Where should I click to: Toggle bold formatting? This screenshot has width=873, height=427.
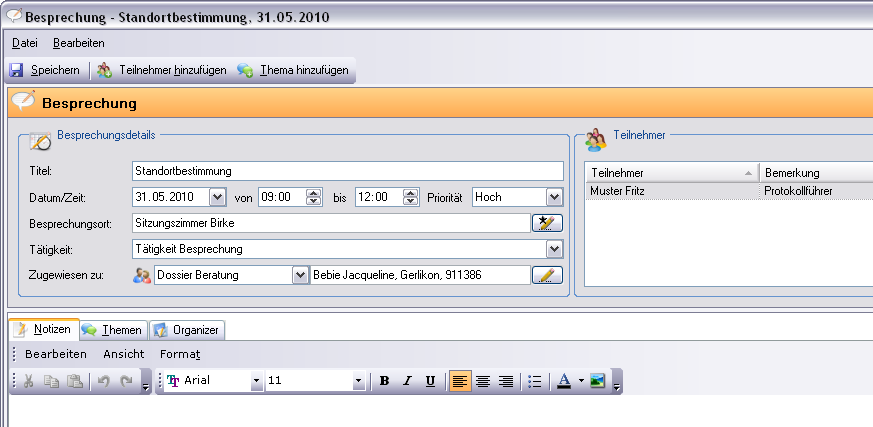[385, 381]
